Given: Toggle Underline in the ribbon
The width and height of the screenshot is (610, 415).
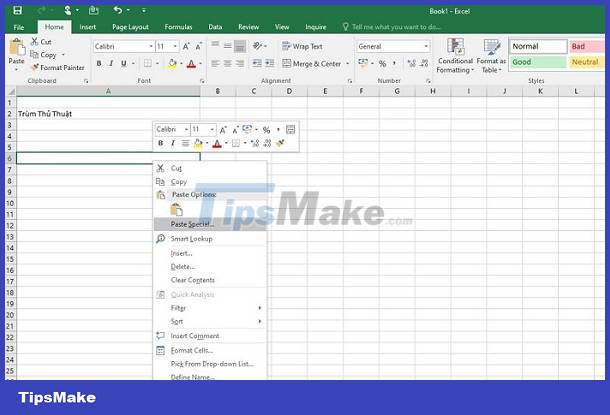Looking at the screenshot, I should click(x=124, y=63).
